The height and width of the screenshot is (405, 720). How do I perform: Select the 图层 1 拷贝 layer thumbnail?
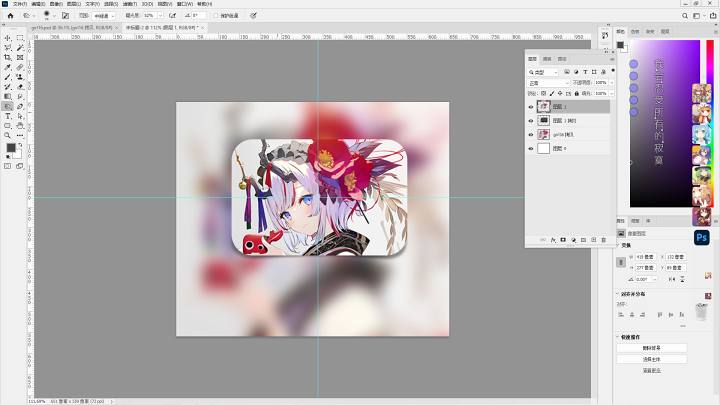coord(544,120)
